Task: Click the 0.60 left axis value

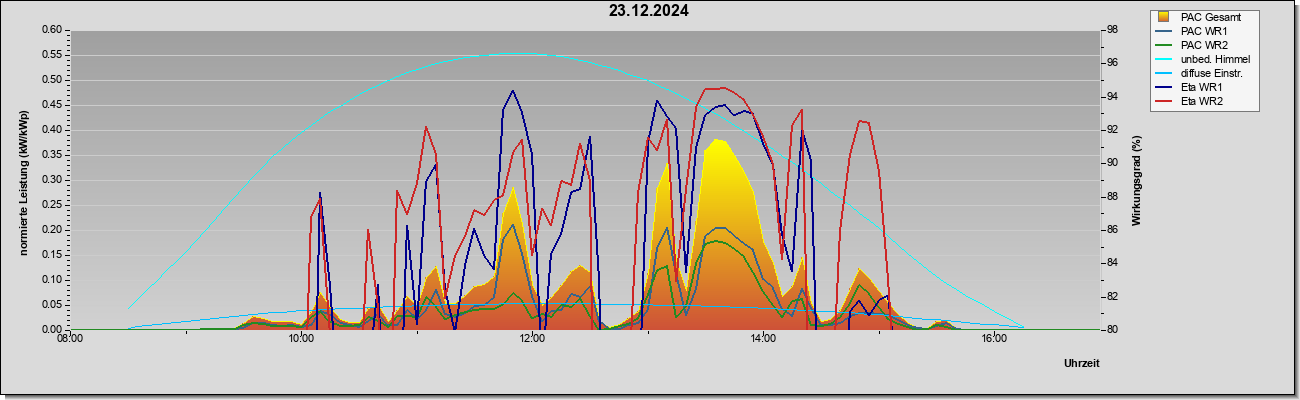Action: [52, 30]
